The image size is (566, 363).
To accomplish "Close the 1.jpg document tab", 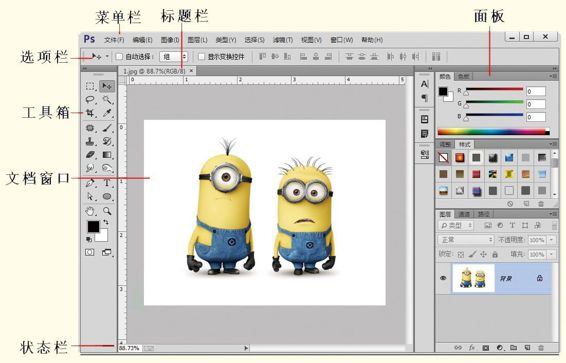I will pyautogui.click(x=191, y=71).
